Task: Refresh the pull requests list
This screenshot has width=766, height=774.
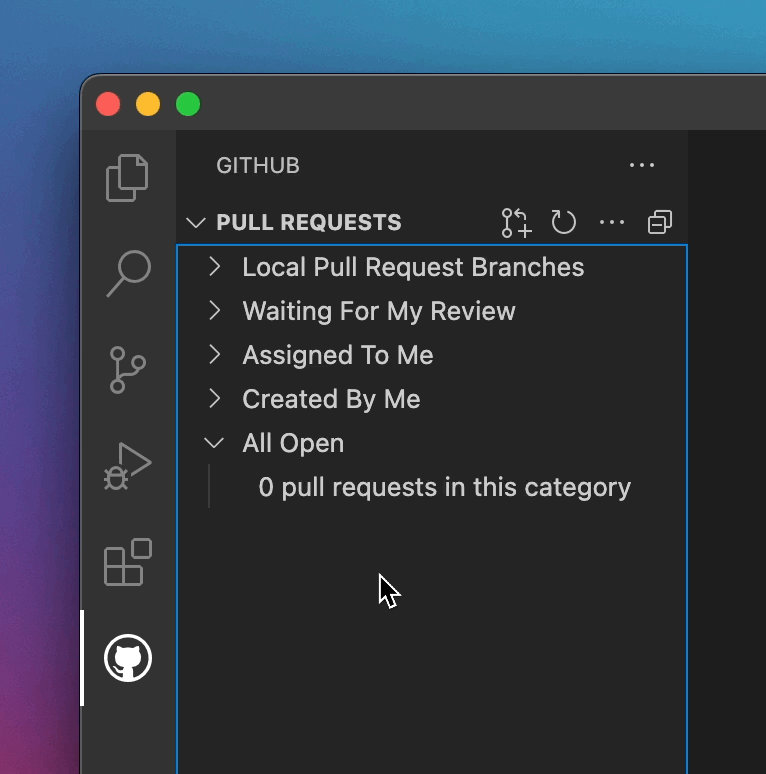Action: pyautogui.click(x=563, y=222)
